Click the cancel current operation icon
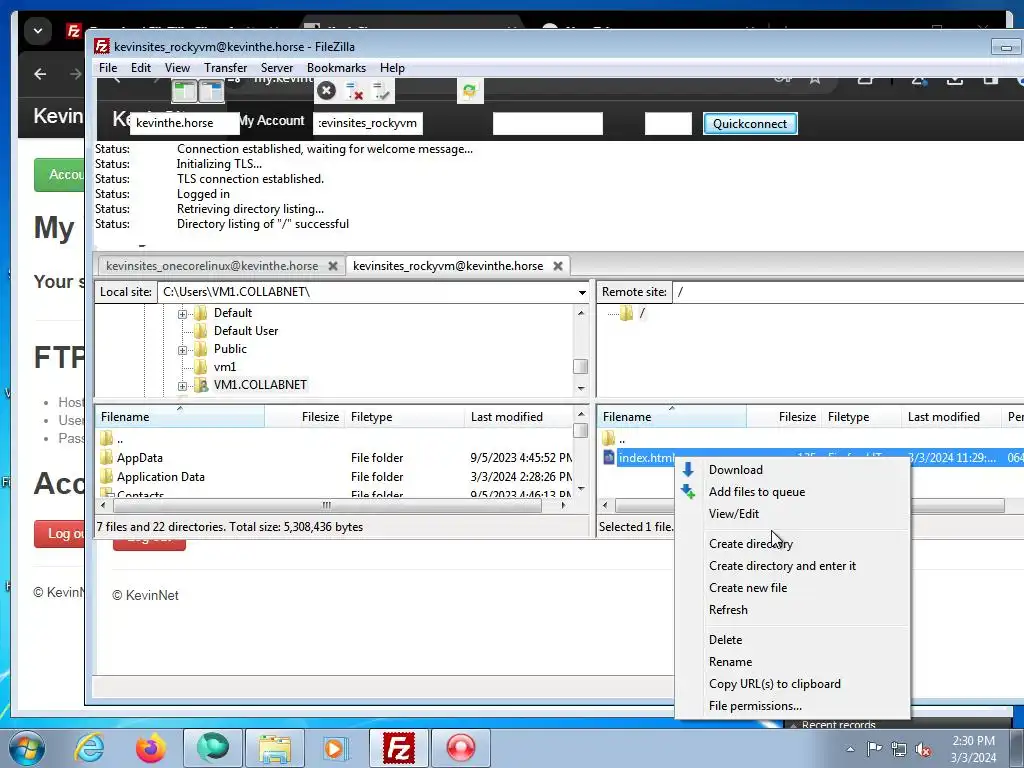The image size is (1024, 768). tap(327, 91)
